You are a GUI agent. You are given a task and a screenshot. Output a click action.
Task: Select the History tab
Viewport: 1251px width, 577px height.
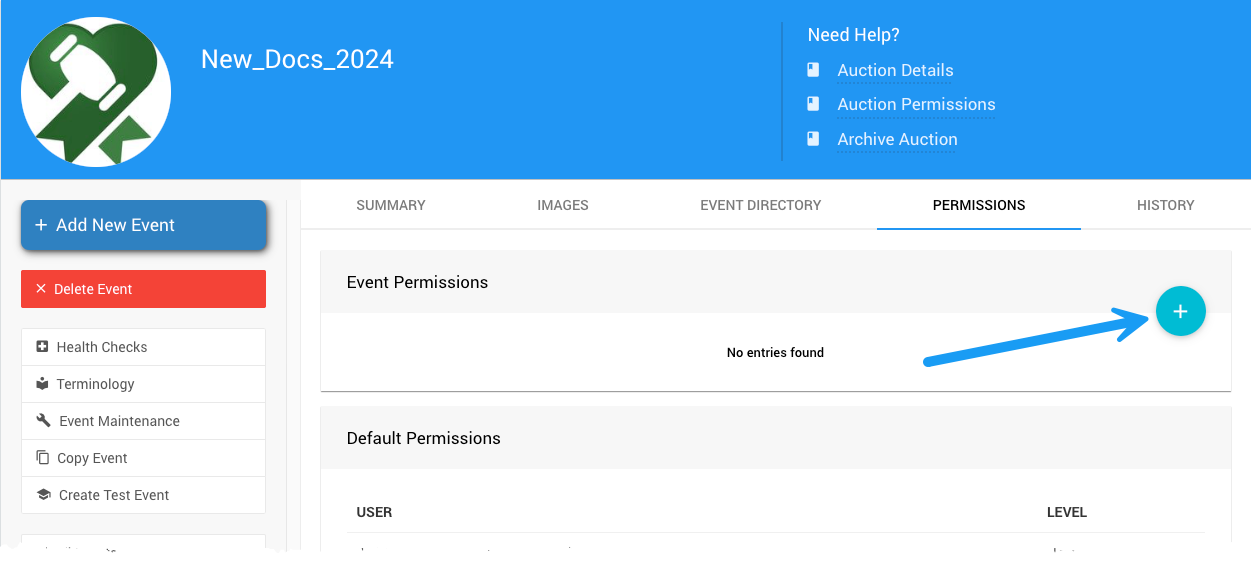pyautogui.click(x=1165, y=205)
